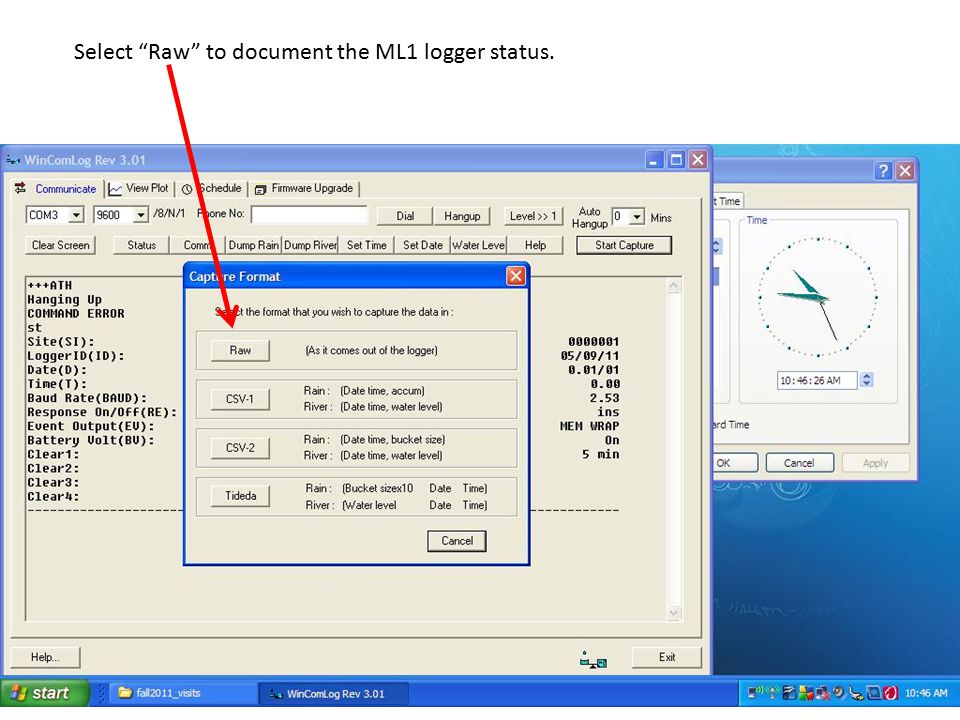960x720 pixels.
Task: Click the Level >> 1 button
Action: 533,216
